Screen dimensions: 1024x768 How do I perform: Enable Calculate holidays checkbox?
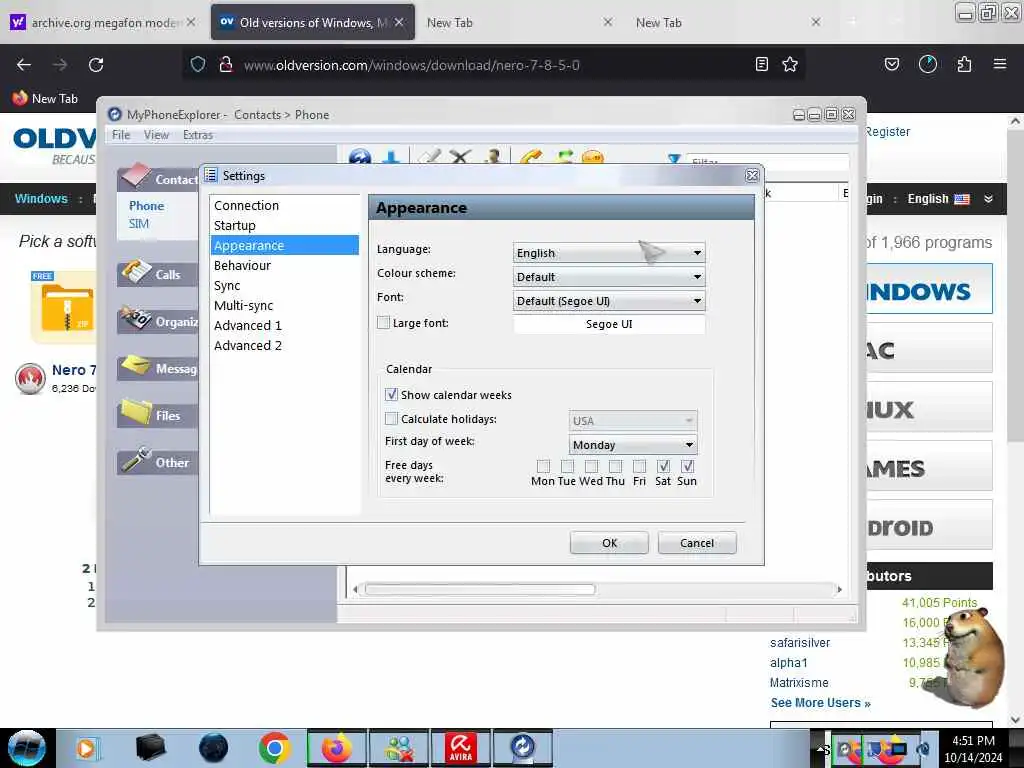coord(391,419)
